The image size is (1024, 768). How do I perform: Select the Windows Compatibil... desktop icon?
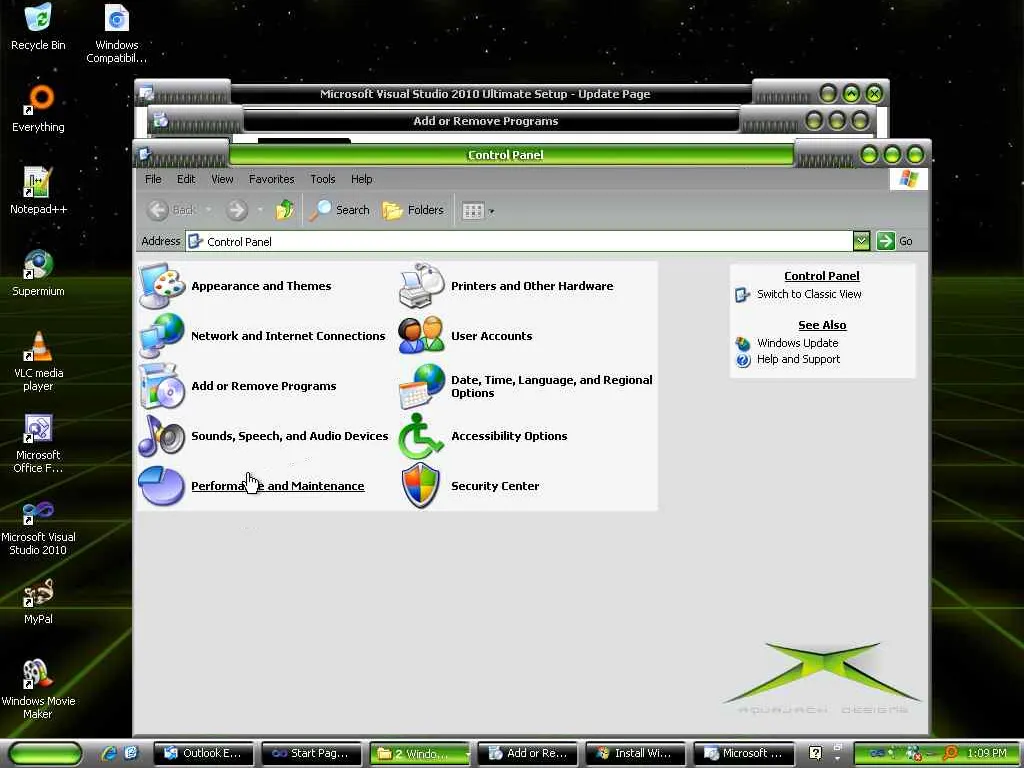[116, 33]
